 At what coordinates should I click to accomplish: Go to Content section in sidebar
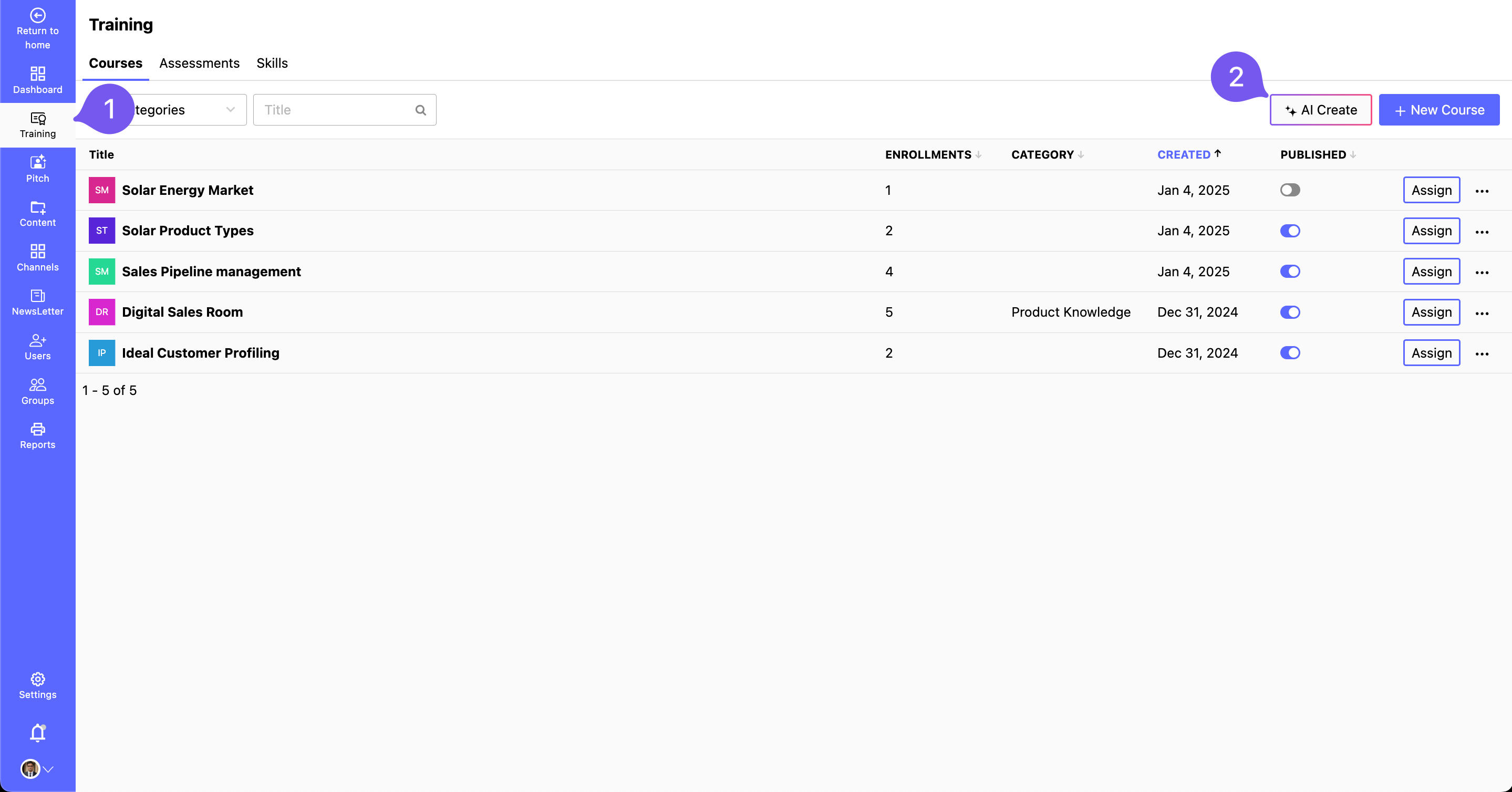38,213
